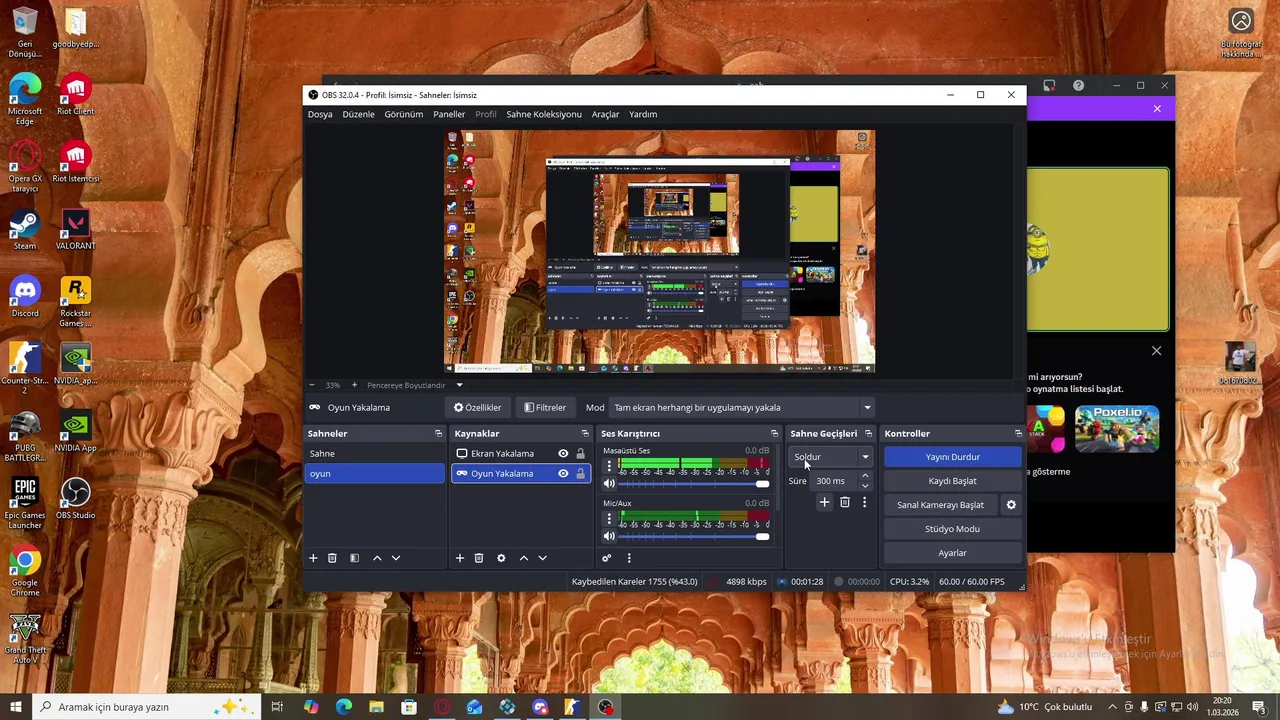
Task: Add a new source in Kaynaklar panel
Action: click(x=460, y=558)
